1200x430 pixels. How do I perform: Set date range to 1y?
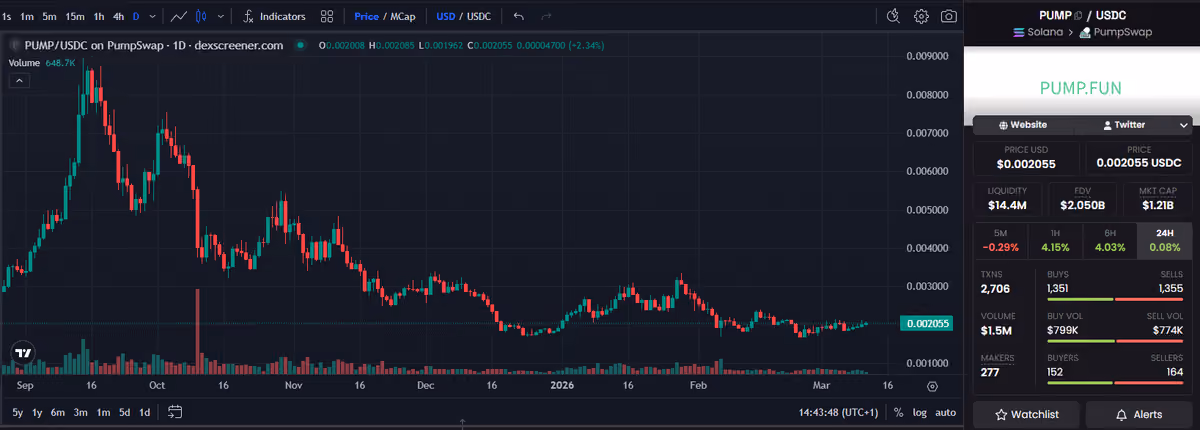(x=38, y=412)
